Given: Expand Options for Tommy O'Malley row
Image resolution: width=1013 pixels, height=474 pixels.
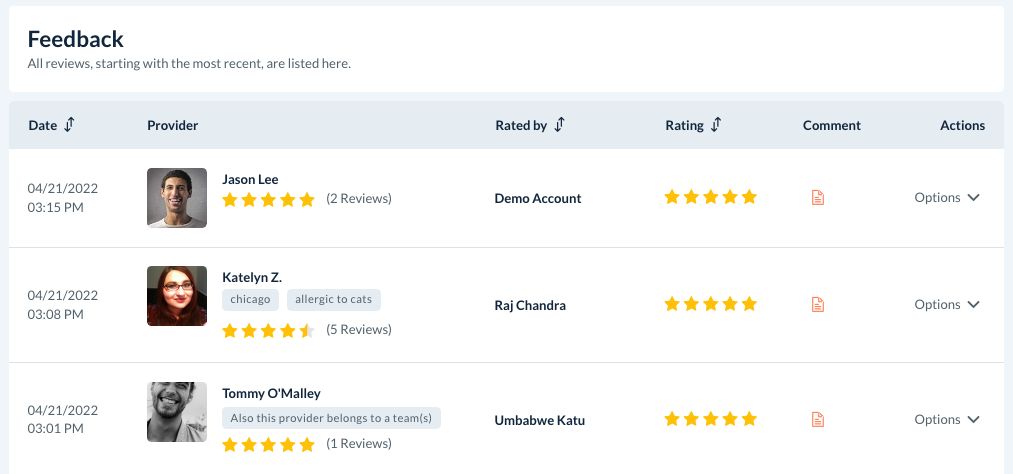Looking at the screenshot, I should (946, 419).
